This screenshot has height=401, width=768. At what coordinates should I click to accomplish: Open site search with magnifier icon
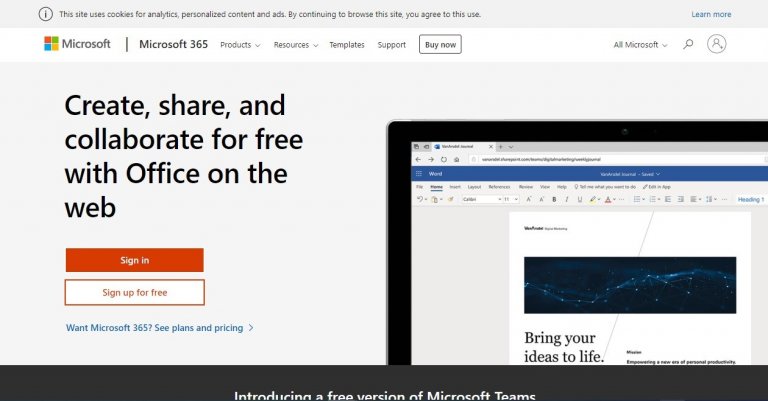point(688,45)
